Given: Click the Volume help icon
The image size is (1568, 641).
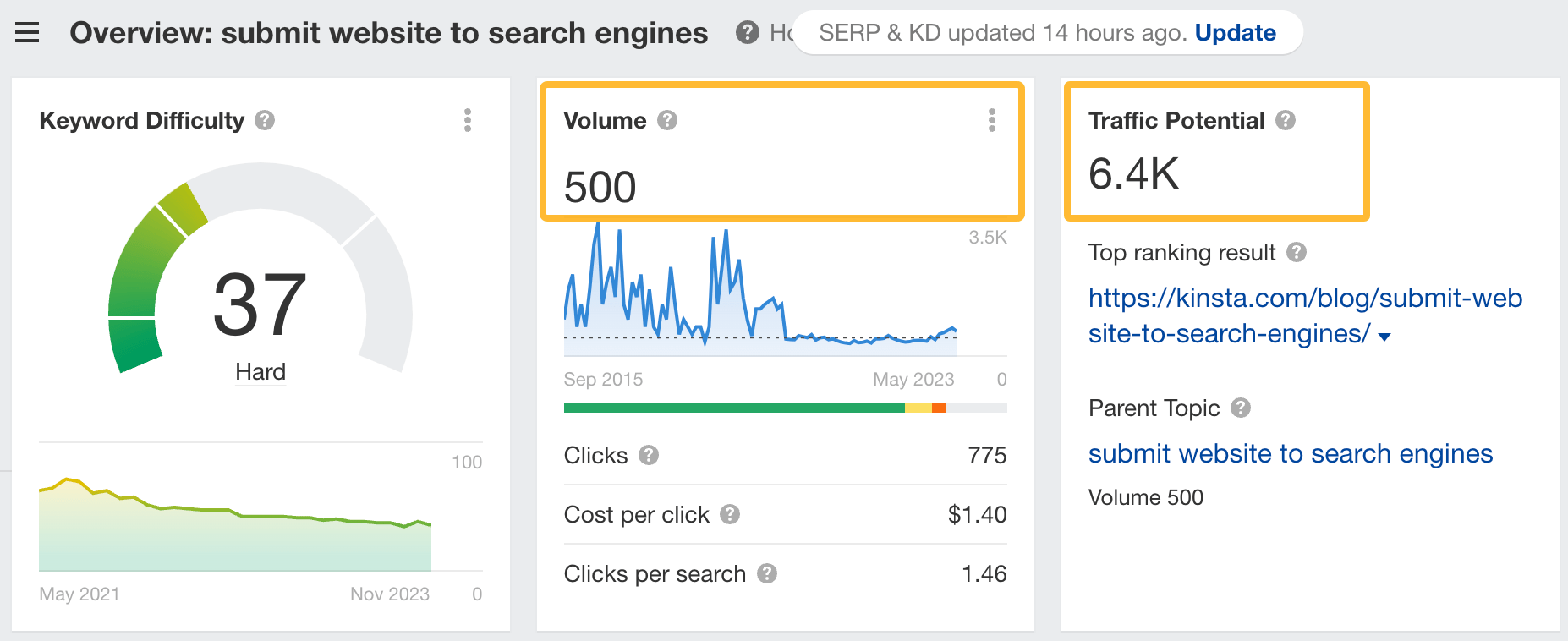Looking at the screenshot, I should point(666,120).
